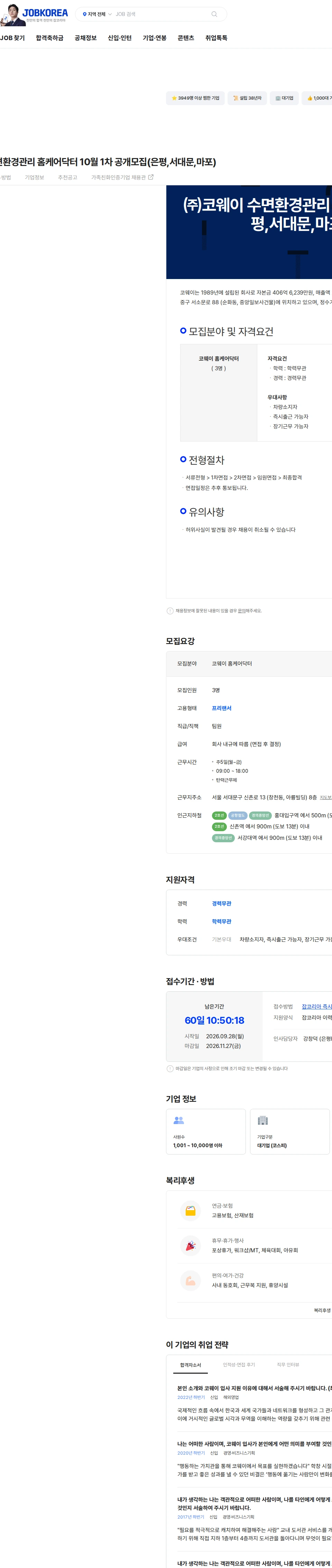
Task: Click the 연금·보험 benefits icon
Action: click(191, 1211)
